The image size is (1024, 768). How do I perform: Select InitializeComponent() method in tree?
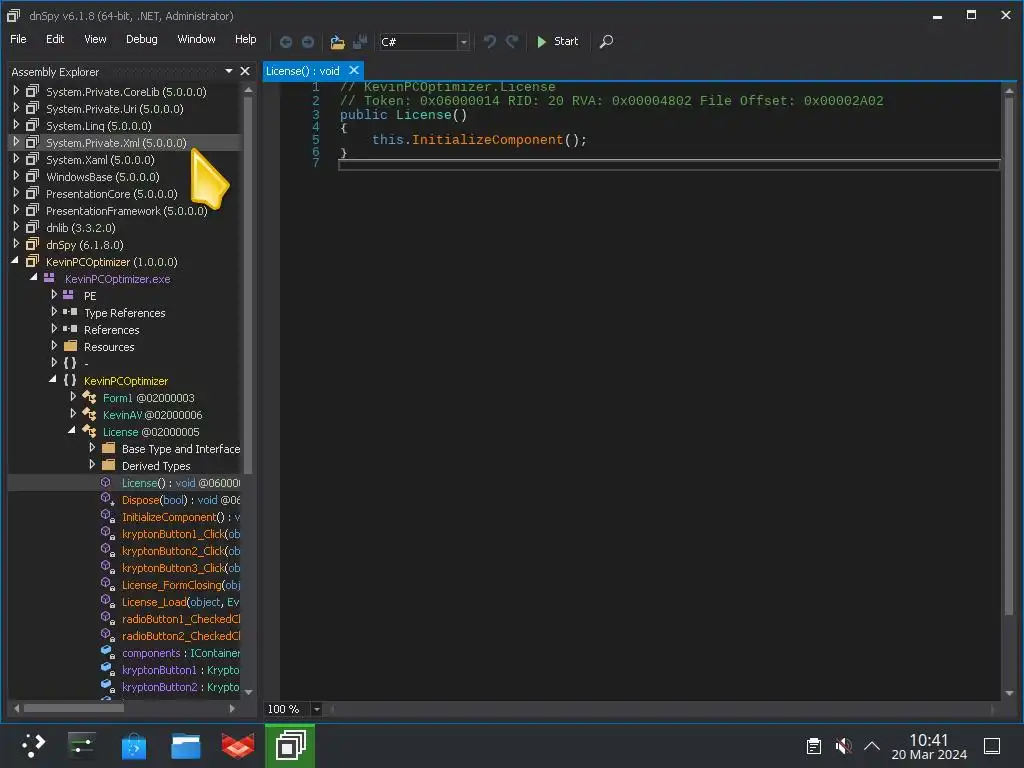point(181,517)
